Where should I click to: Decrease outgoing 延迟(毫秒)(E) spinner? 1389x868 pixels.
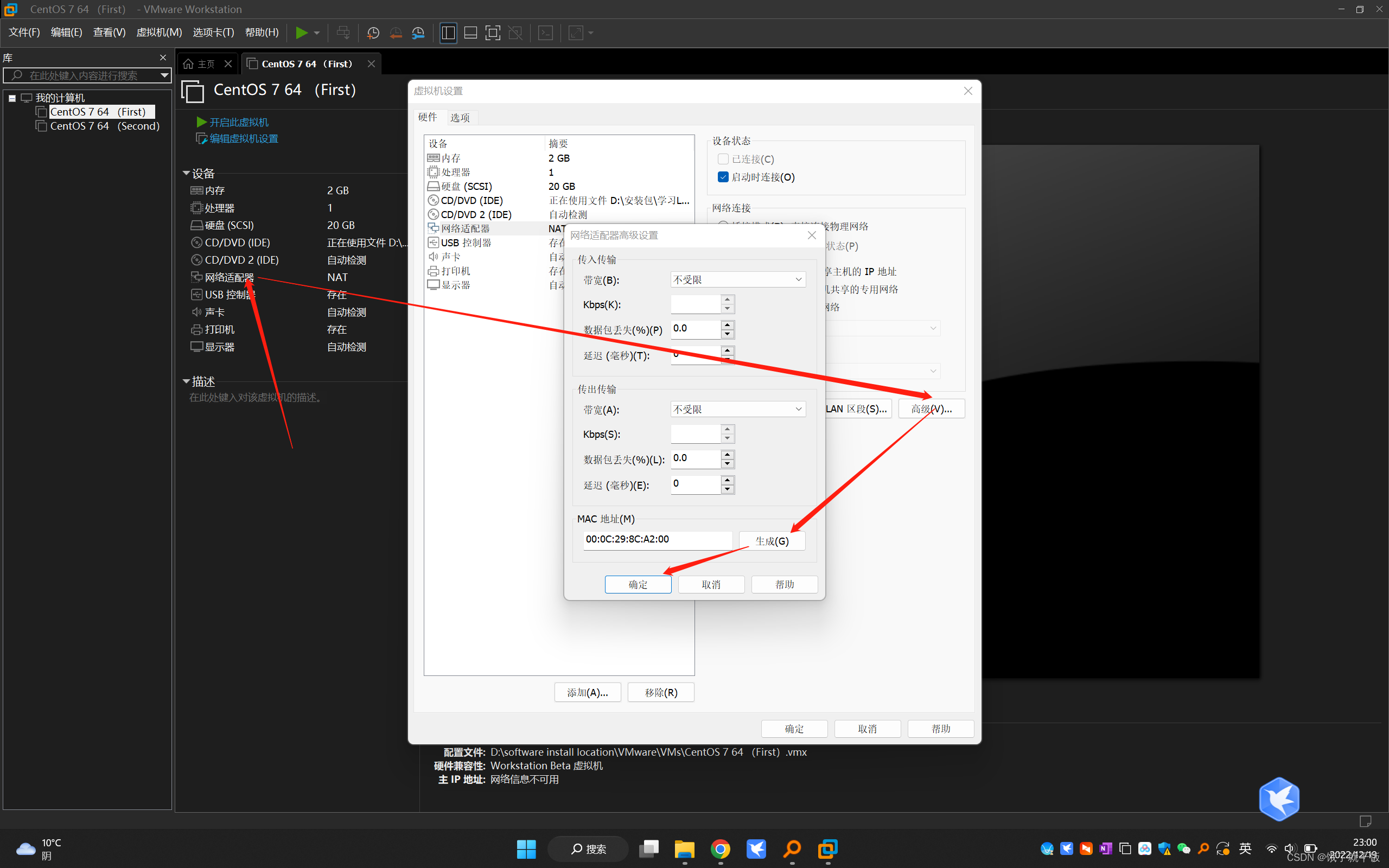pyautogui.click(x=727, y=489)
